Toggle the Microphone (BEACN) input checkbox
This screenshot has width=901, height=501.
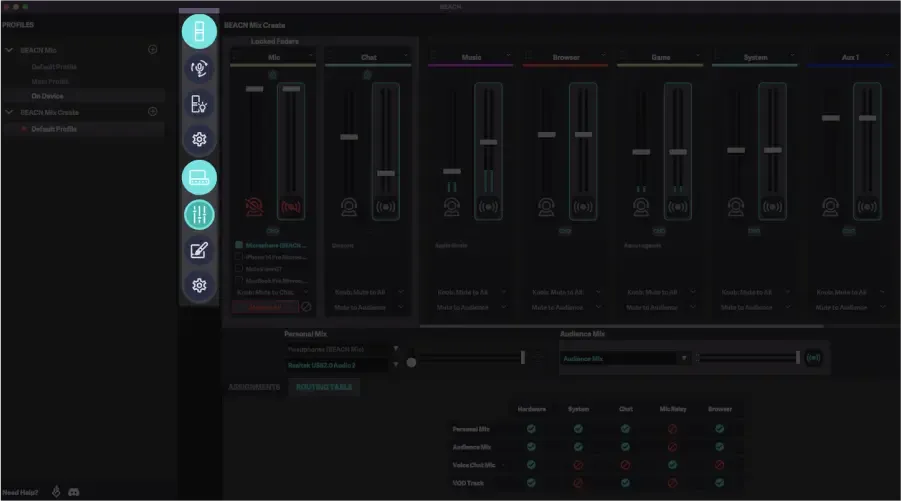(240, 244)
